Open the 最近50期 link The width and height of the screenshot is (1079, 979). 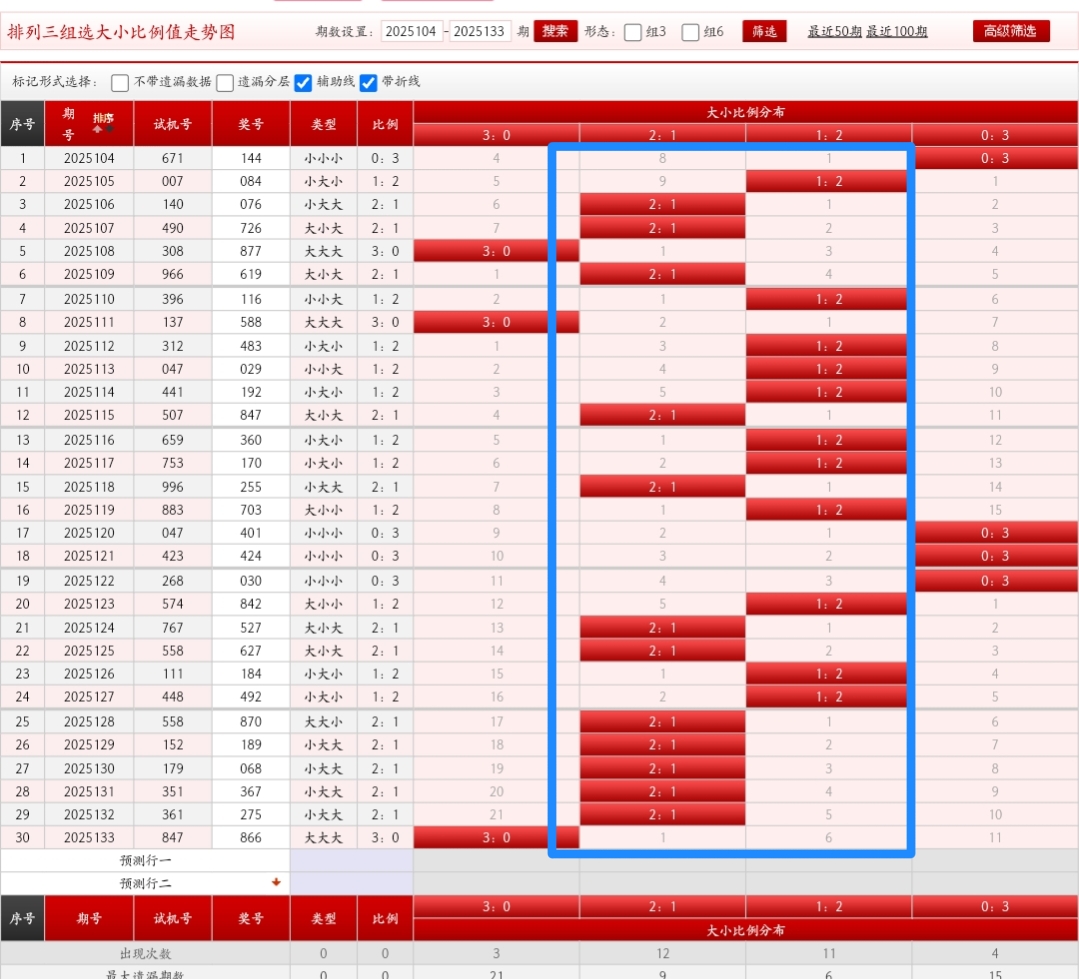click(834, 32)
